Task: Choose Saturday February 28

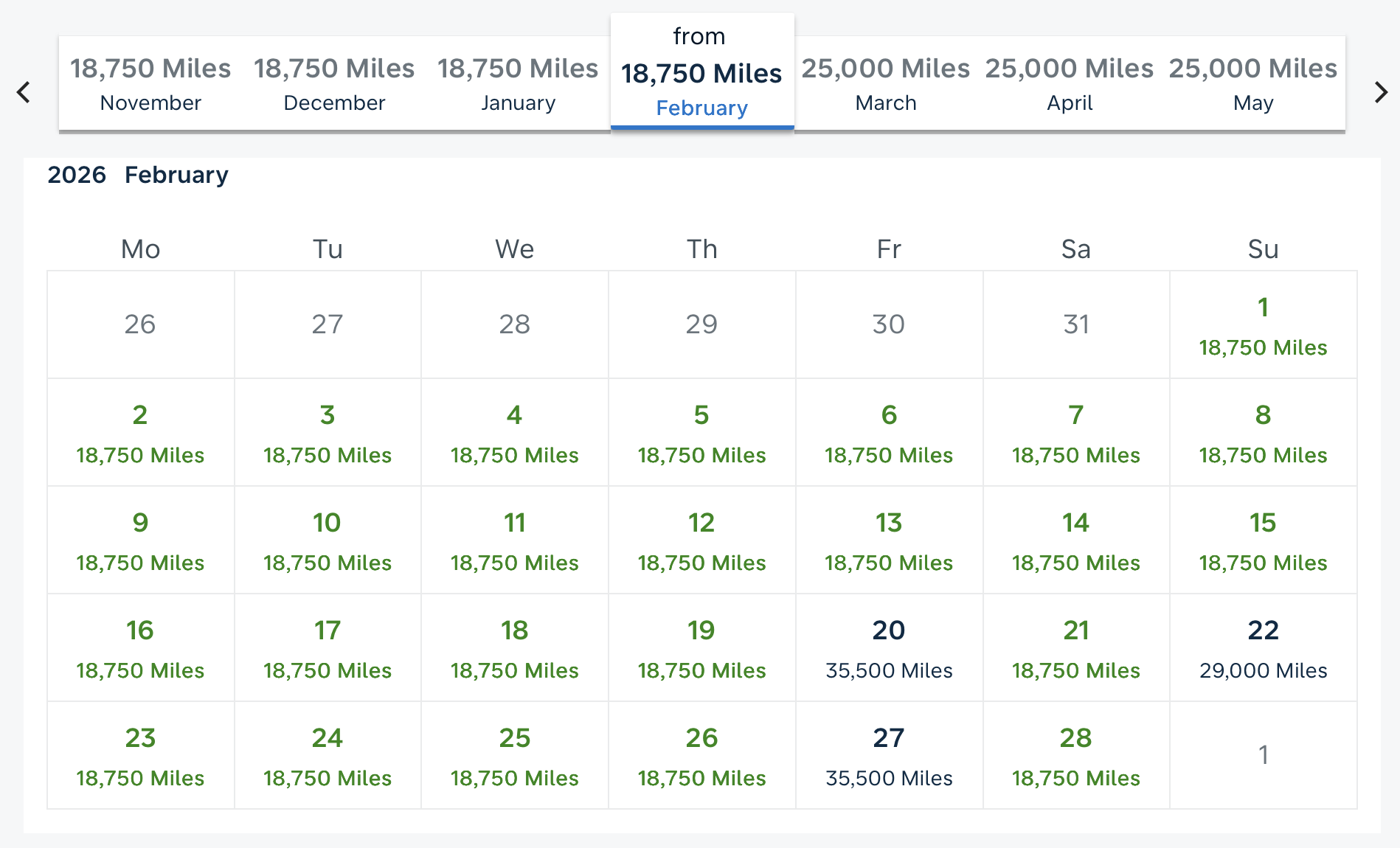Action: (1075, 756)
